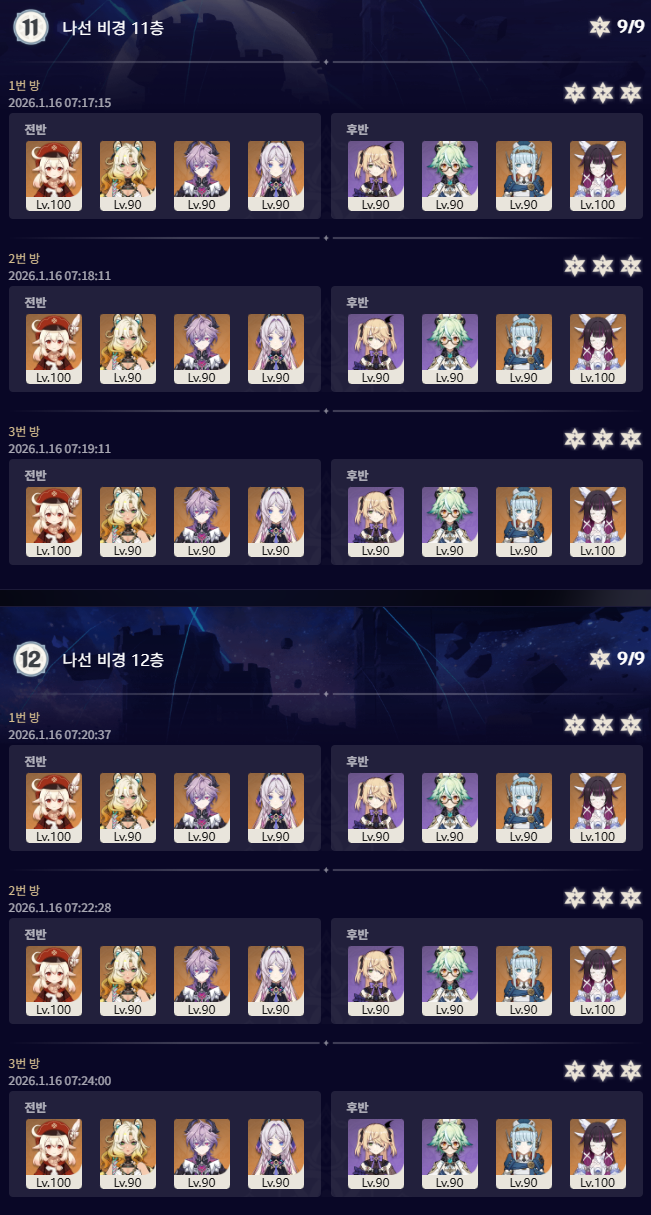Click the '전반' label in the 07:24:00 room
This screenshot has width=651, height=1215.
[36, 1107]
